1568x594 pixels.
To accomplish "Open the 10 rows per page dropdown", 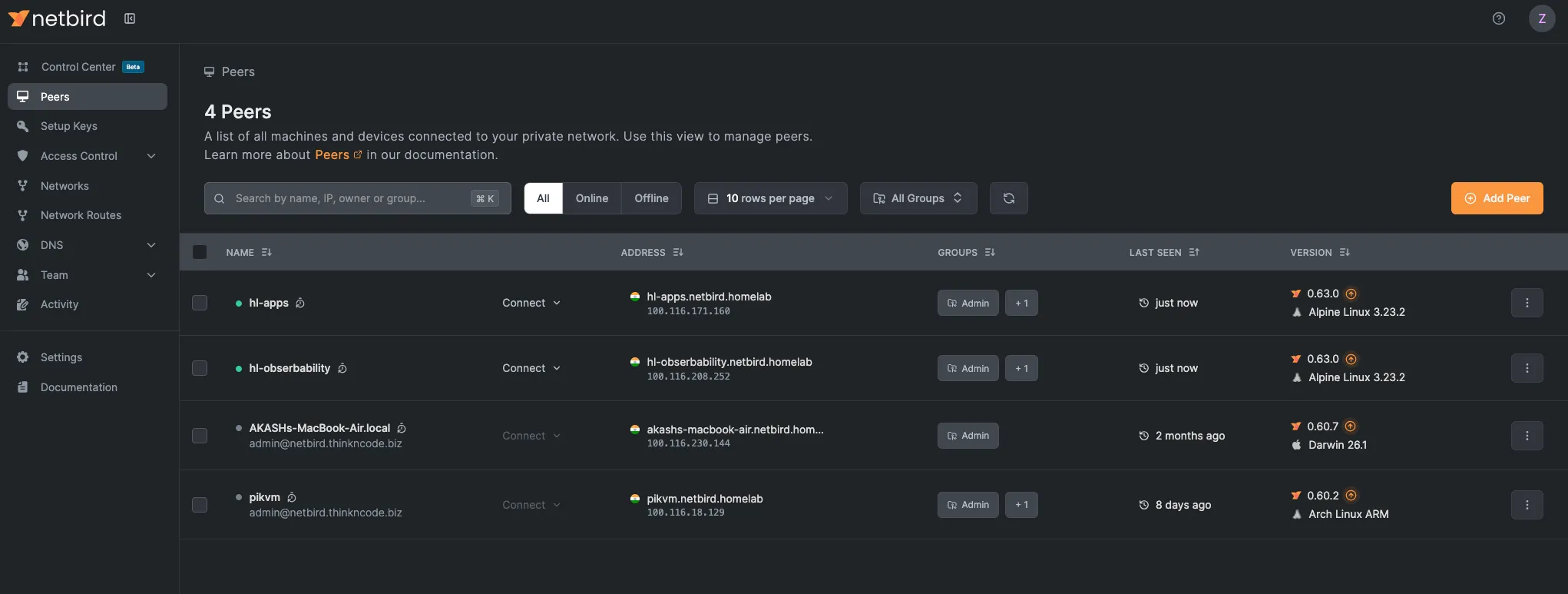I will click(x=770, y=198).
